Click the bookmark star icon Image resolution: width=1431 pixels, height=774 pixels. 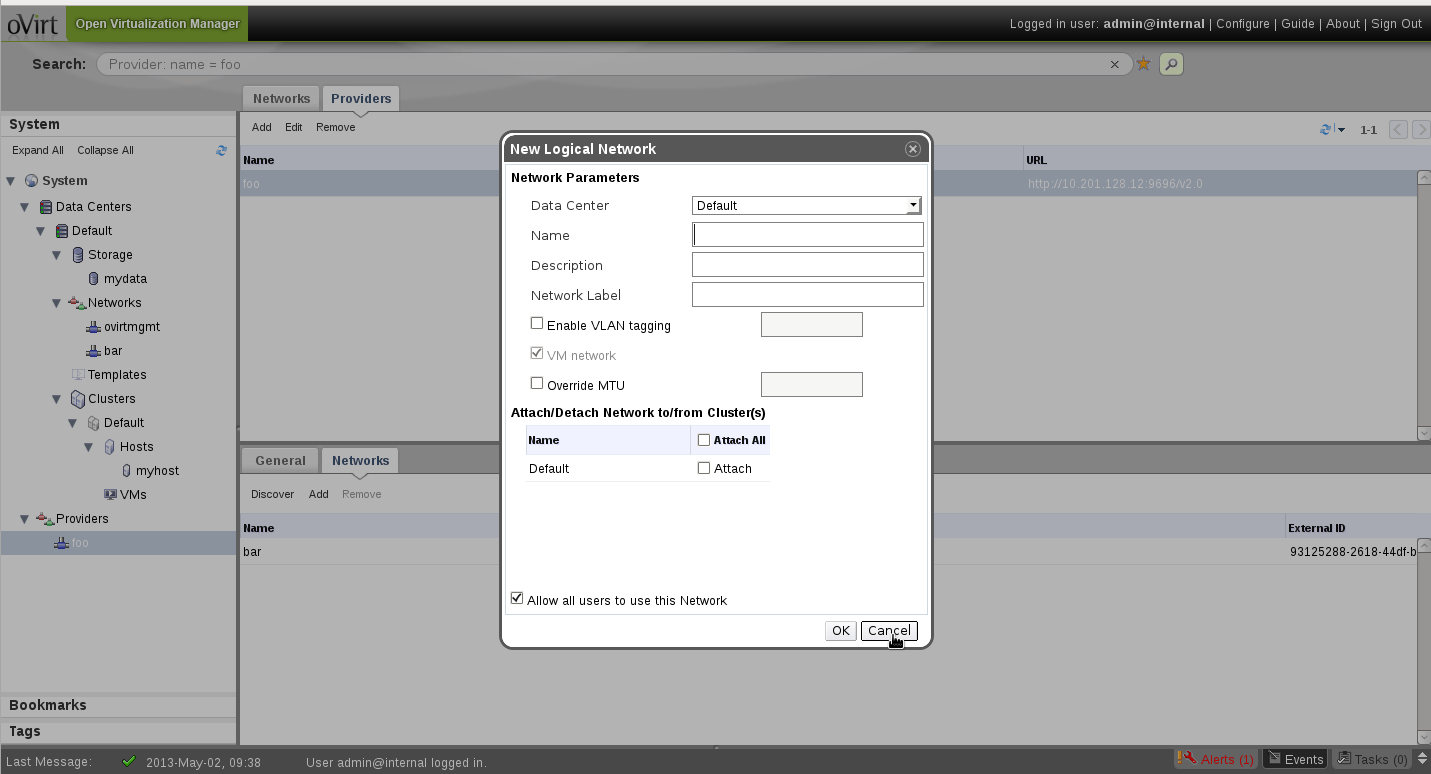click(x=1144, y=64)
